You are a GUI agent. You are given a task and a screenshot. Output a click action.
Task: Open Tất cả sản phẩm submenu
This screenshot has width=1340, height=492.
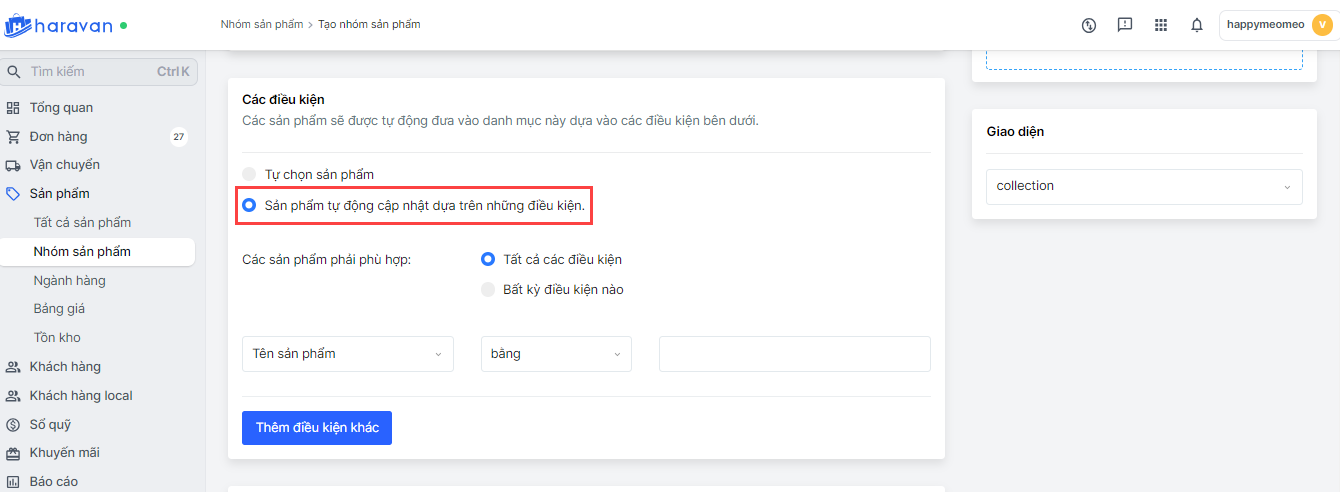coord(82,223)
